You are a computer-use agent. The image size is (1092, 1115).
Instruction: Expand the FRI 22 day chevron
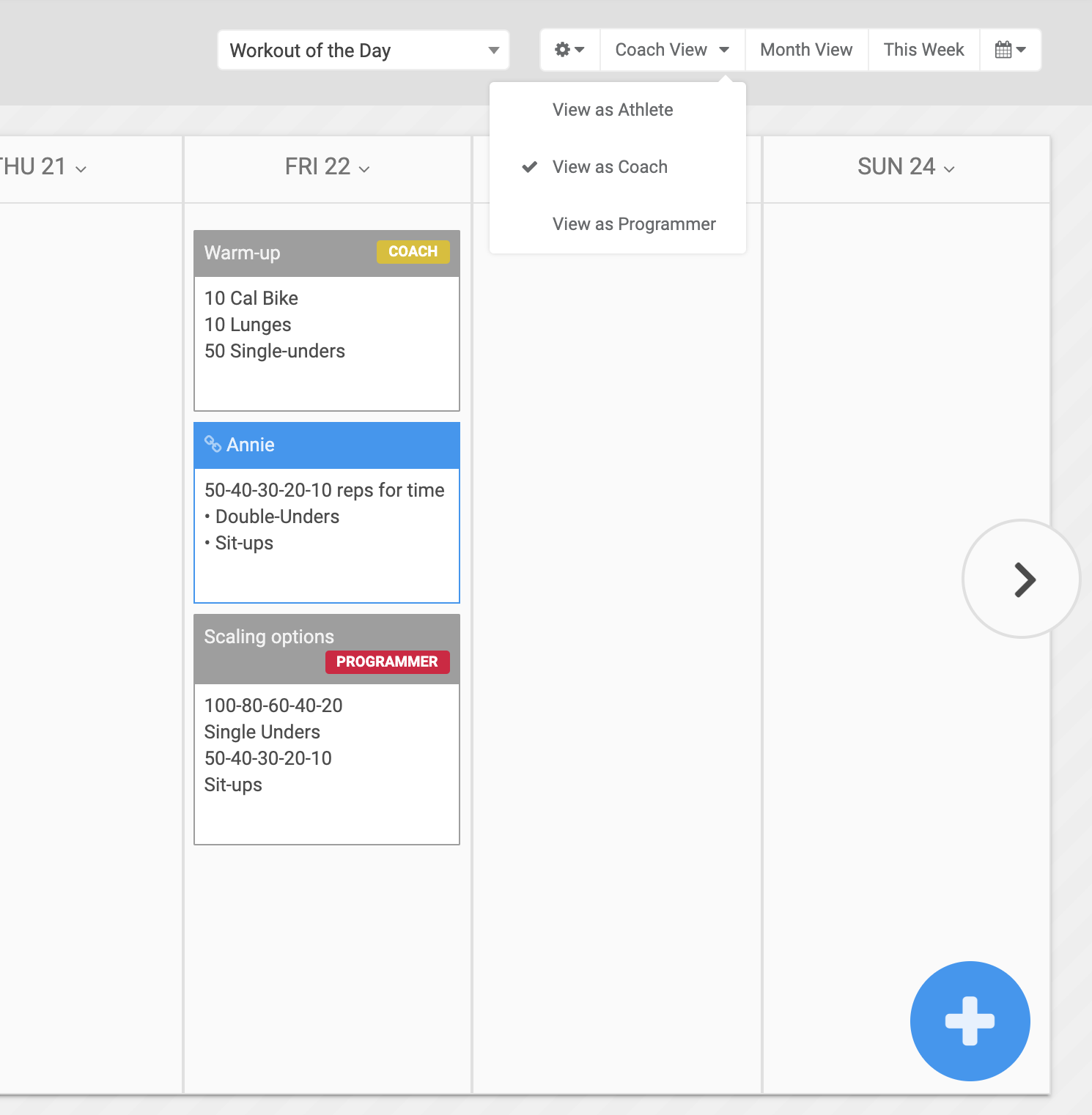click(x=364, y=169)
